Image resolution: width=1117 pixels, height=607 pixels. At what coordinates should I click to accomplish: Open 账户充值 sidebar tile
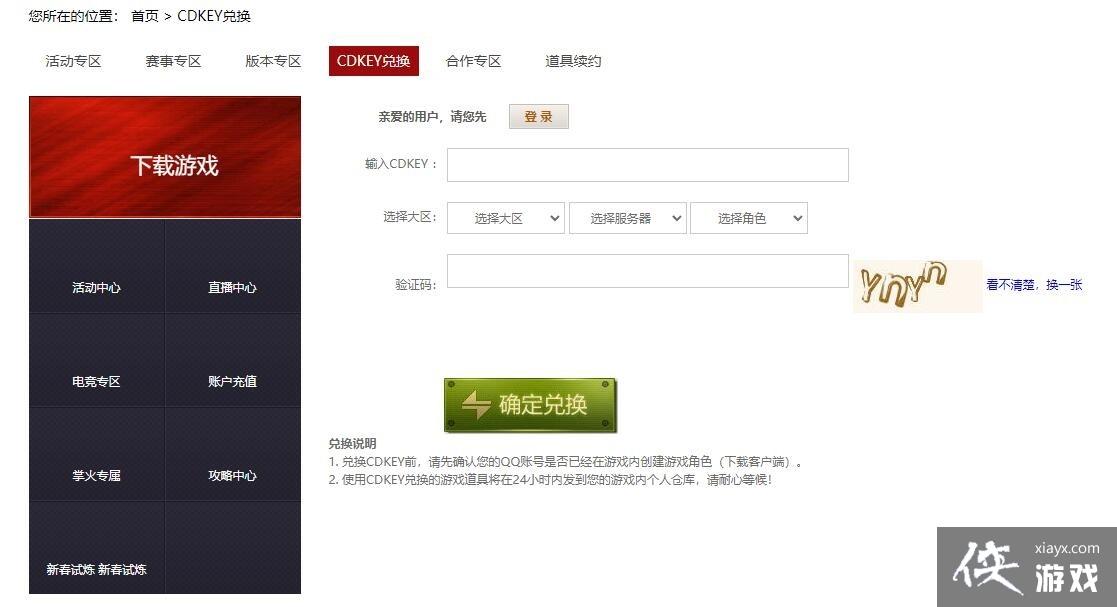point(233,360)
